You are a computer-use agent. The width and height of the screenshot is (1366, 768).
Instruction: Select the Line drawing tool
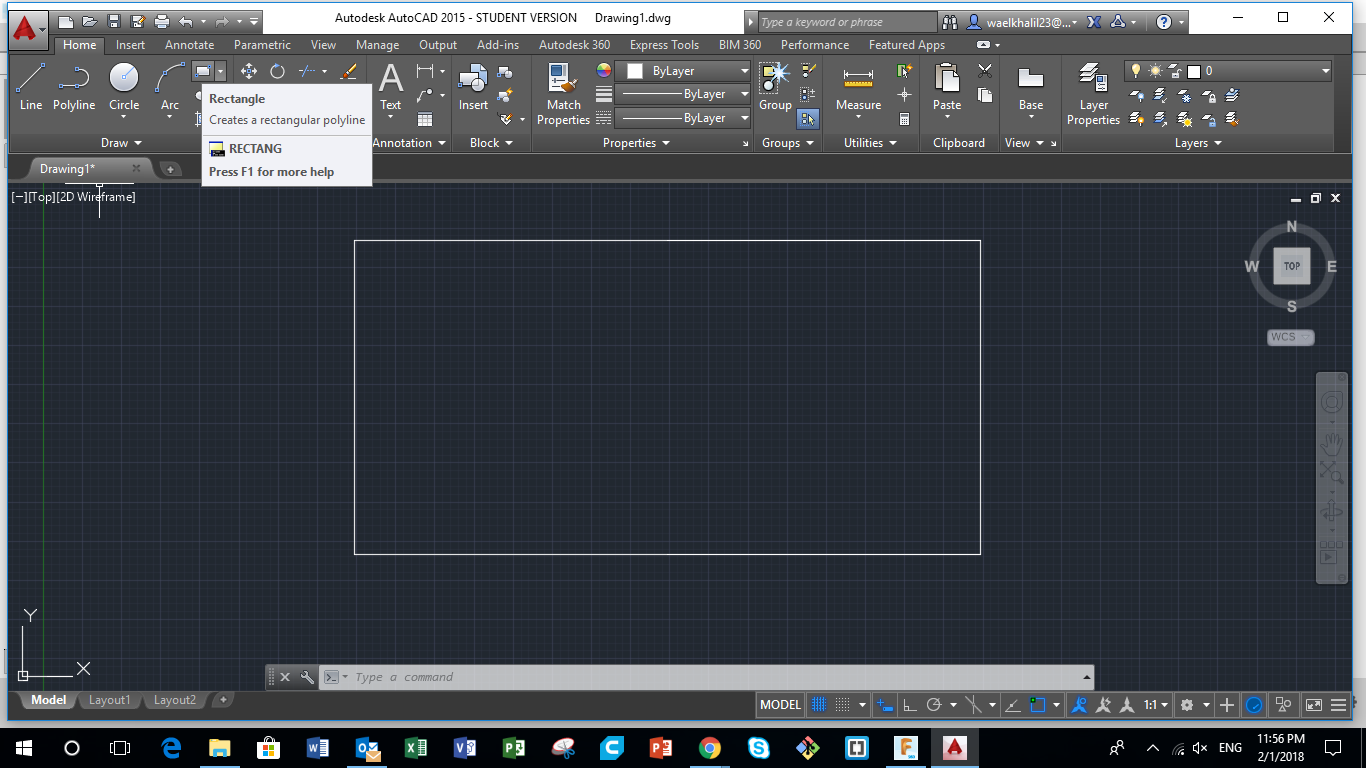coord(31,86)
